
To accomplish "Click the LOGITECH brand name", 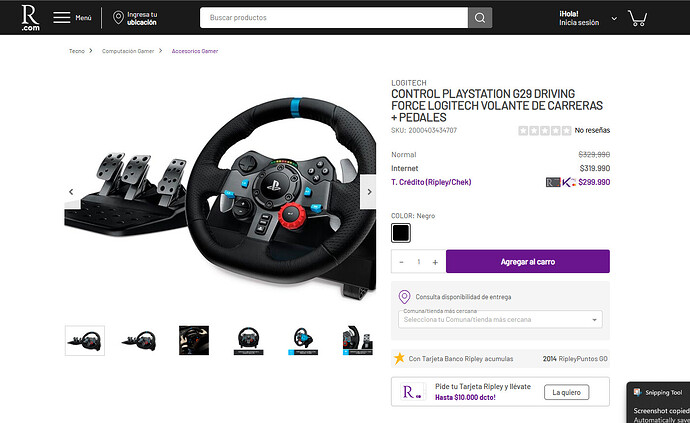I will [409, 83].
